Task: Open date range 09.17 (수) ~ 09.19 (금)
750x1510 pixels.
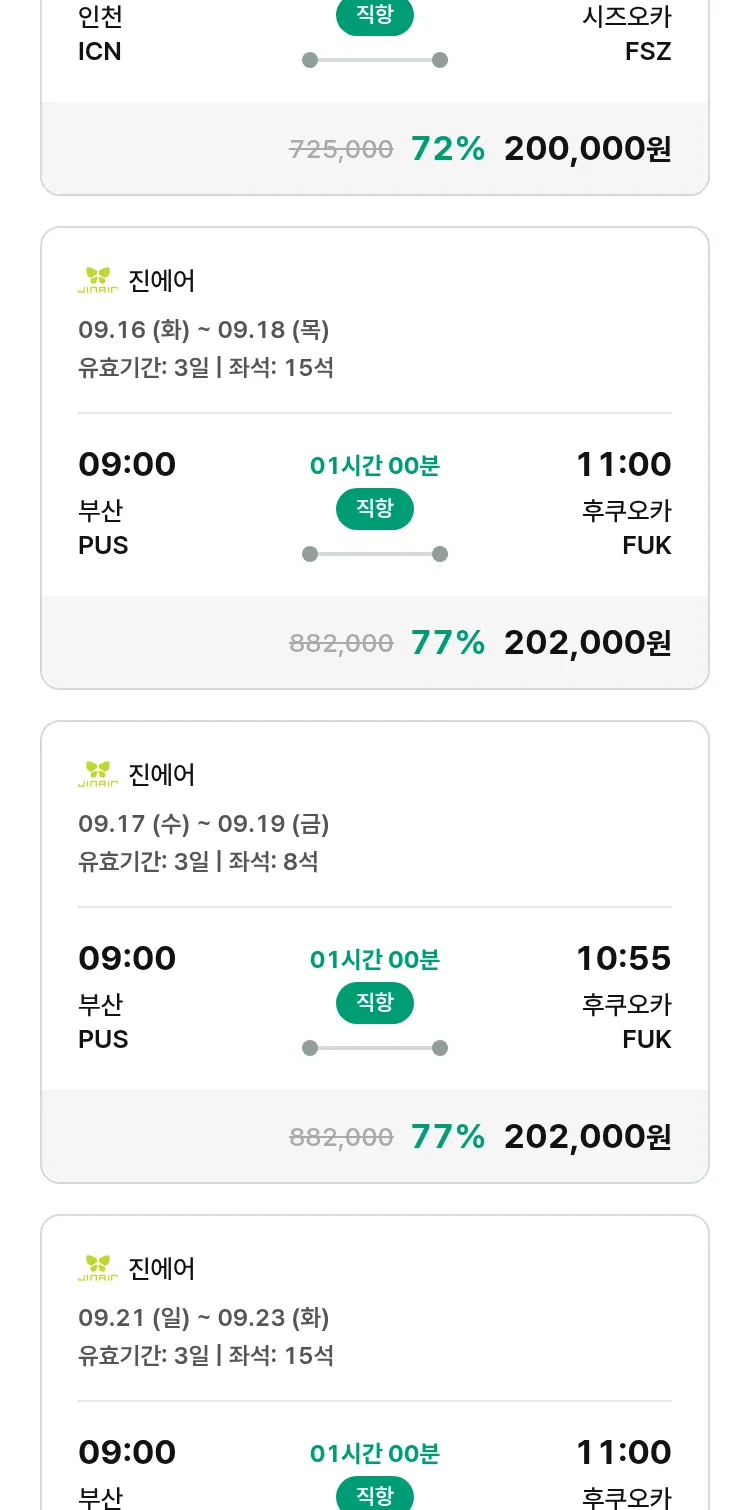Action: 204,824
